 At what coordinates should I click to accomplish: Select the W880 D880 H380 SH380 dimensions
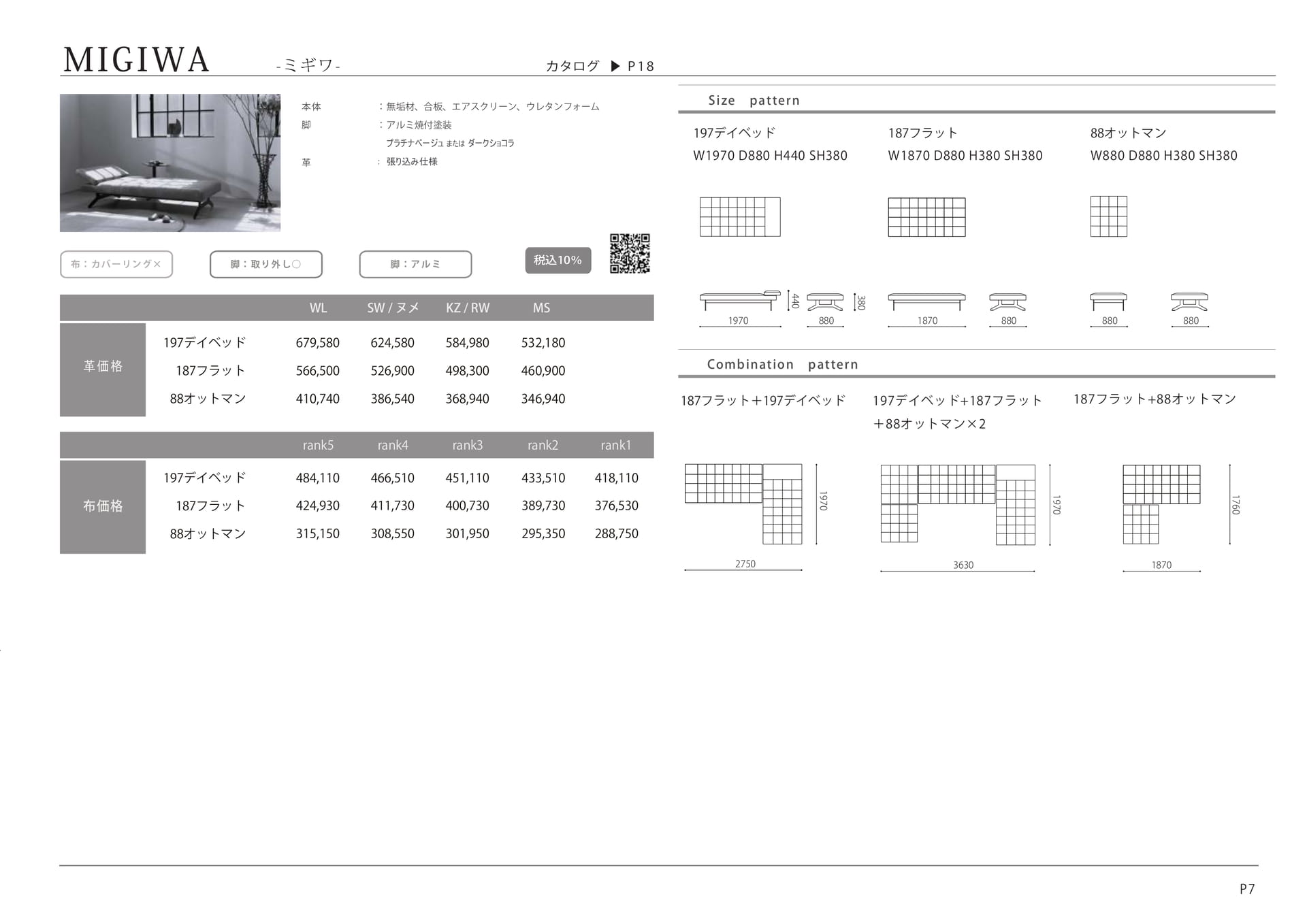(1164, 156)
